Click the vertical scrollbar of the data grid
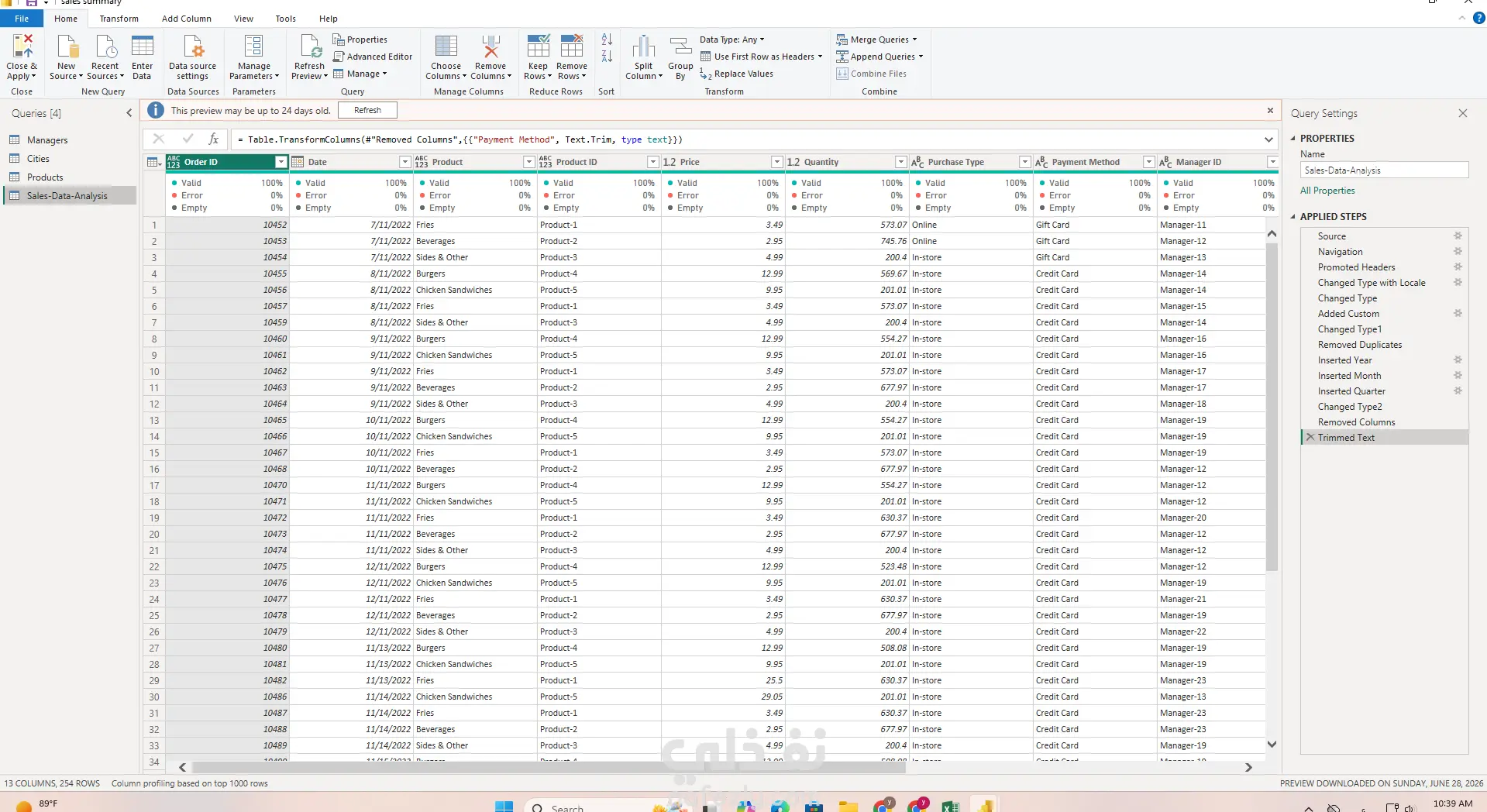Screen dimensions: 1487x812 [1272, 407]
